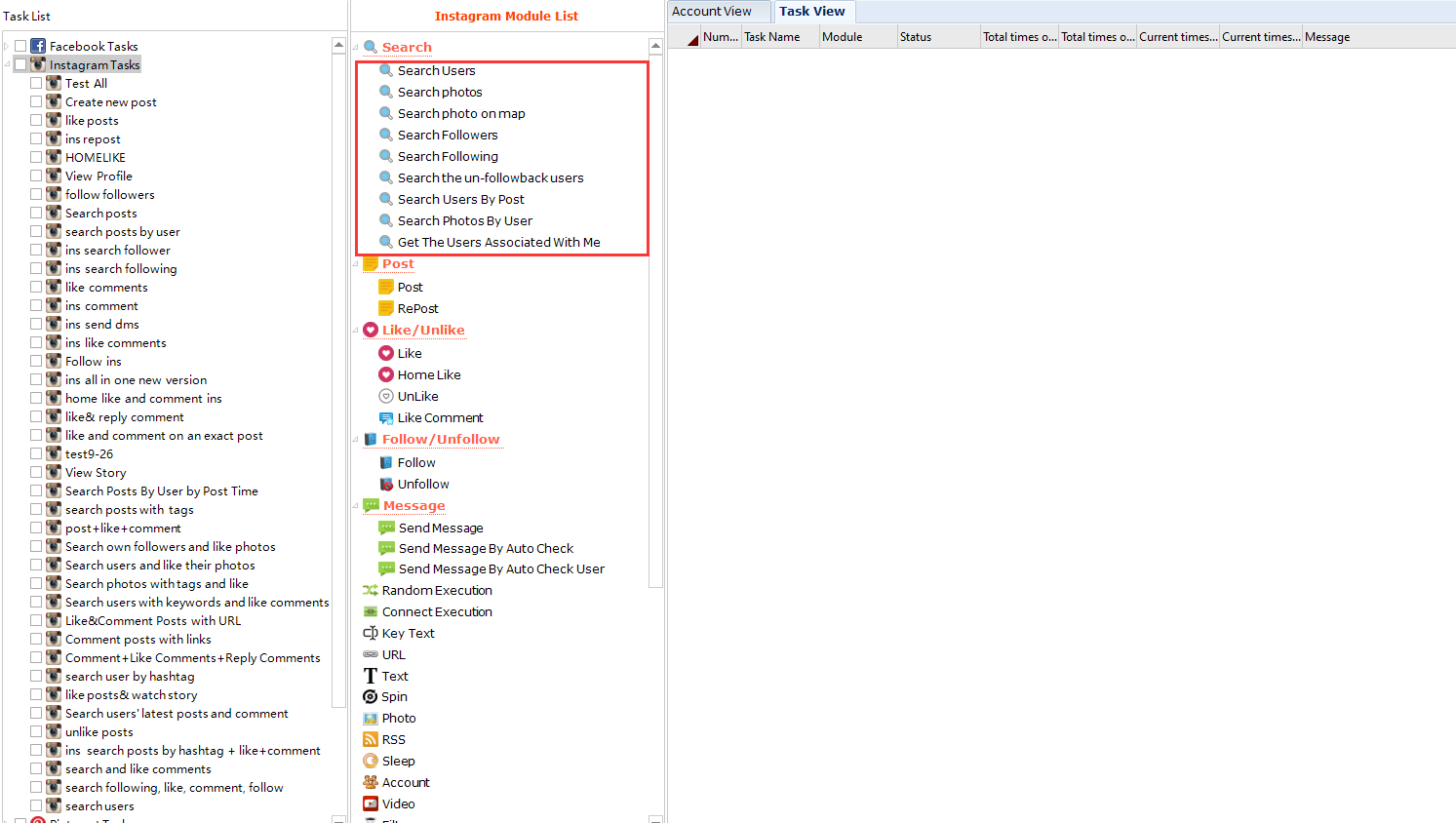The width and height of the screenshot is (1456, 823).
Task: Click the URL link icon
Action: pyautogui.click(x=371, y=654)
